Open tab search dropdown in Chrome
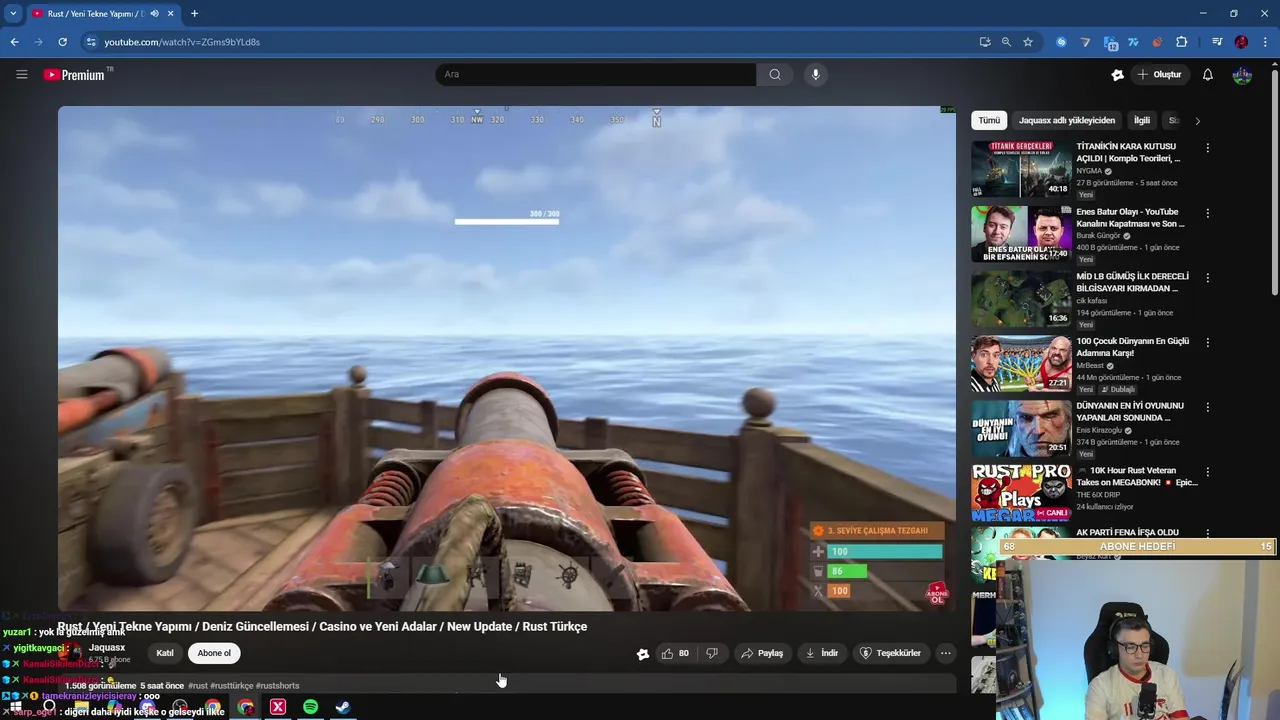Image resolution: width=1280 pixels, height=720 pixels. click(13, 13)
